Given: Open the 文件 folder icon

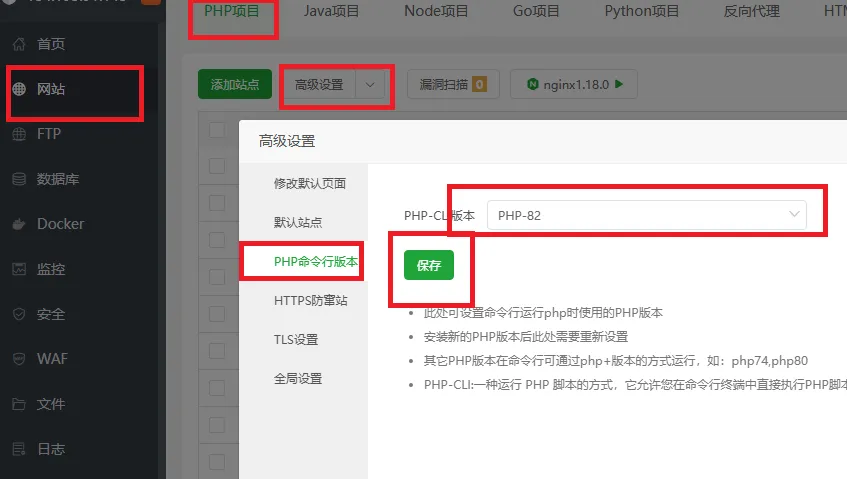Looking at the screenshot, I should 19,404.
